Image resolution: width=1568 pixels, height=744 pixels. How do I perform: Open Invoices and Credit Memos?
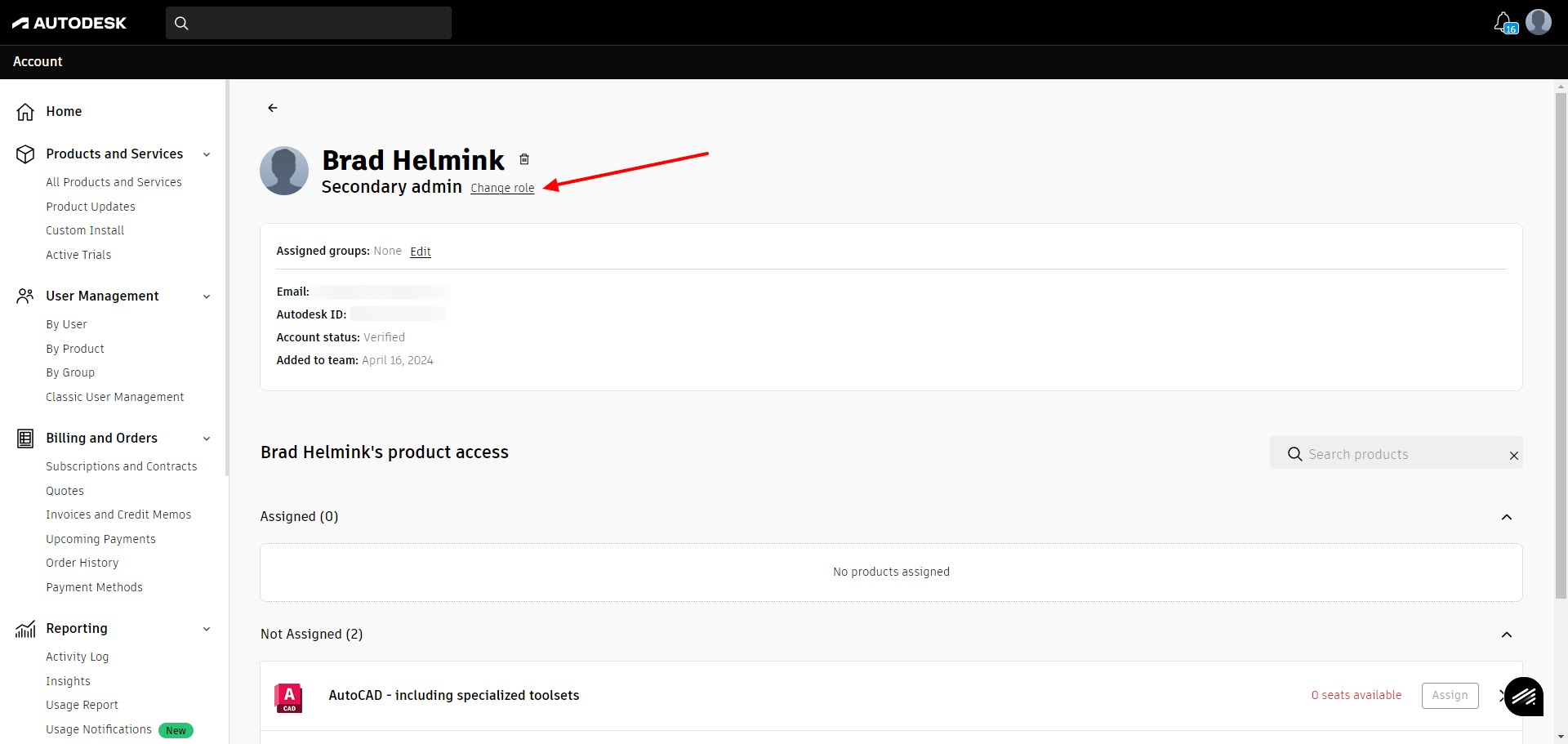[x=118, y=515]
